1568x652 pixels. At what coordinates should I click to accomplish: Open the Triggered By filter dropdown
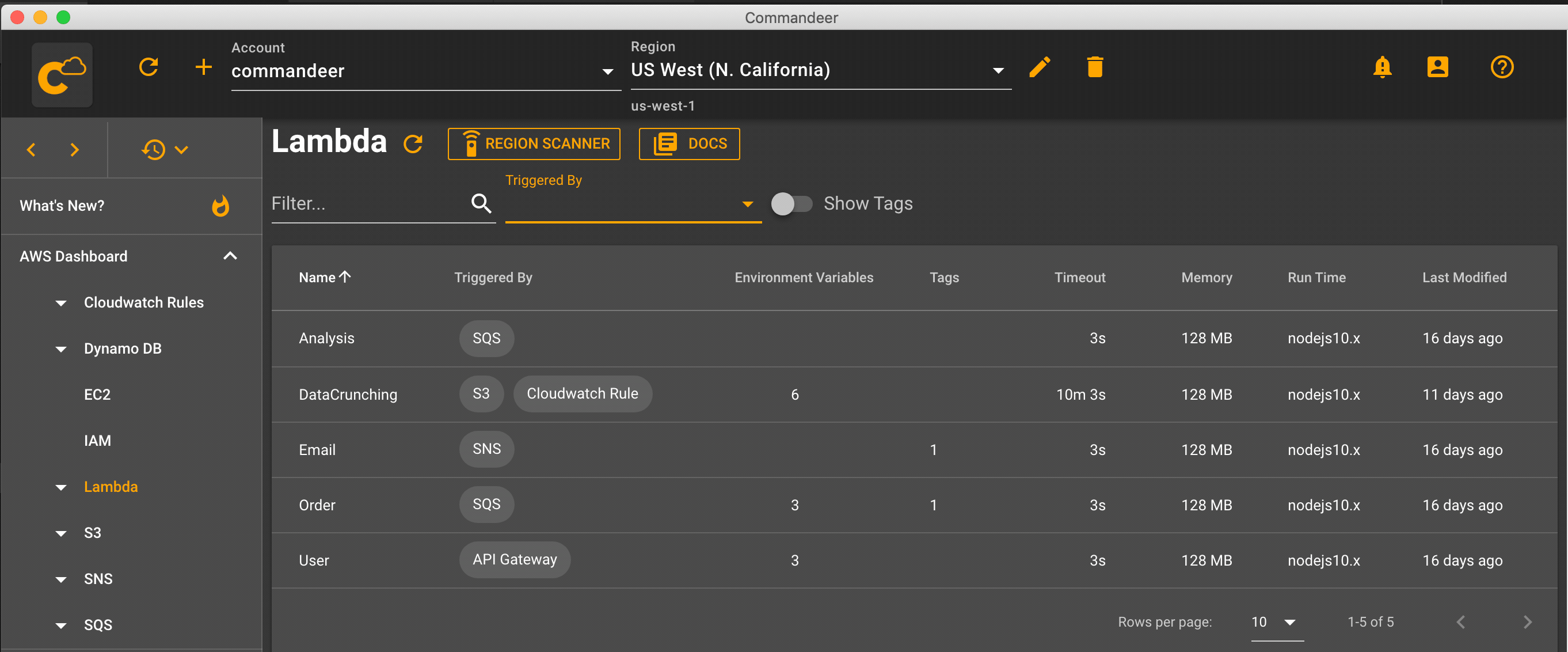[x=633, y=203]
